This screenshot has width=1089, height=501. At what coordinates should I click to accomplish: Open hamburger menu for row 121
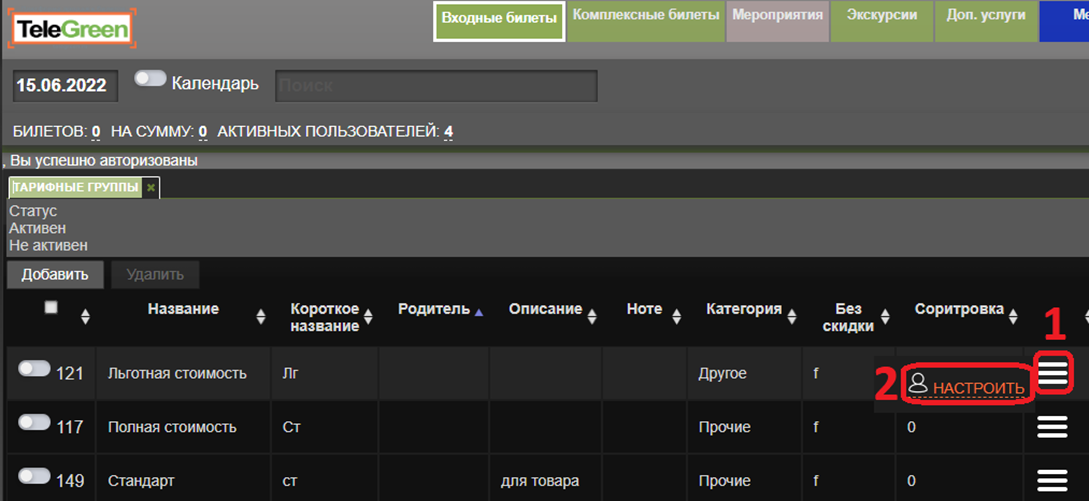(1053, 373)
